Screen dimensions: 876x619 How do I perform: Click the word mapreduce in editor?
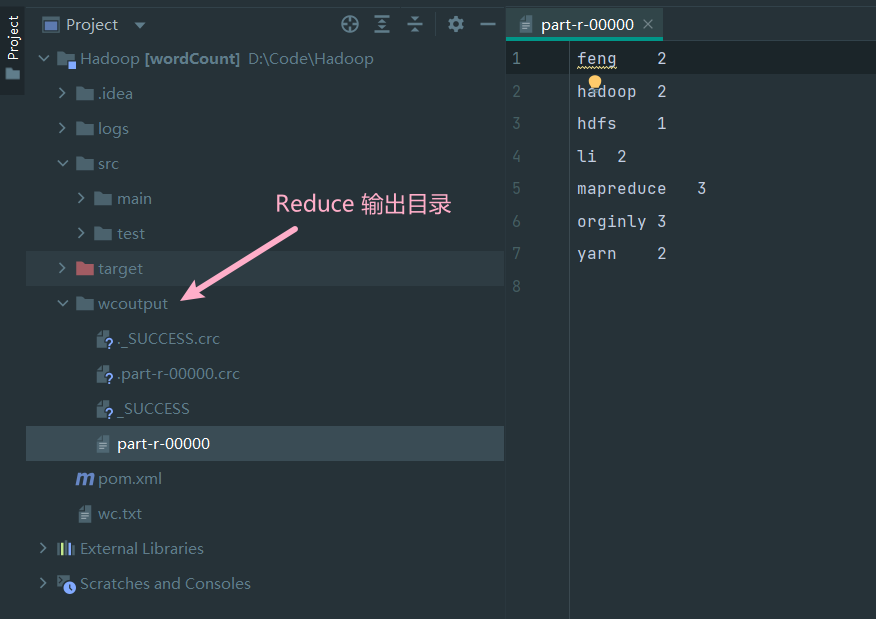[x=621, y=189]
